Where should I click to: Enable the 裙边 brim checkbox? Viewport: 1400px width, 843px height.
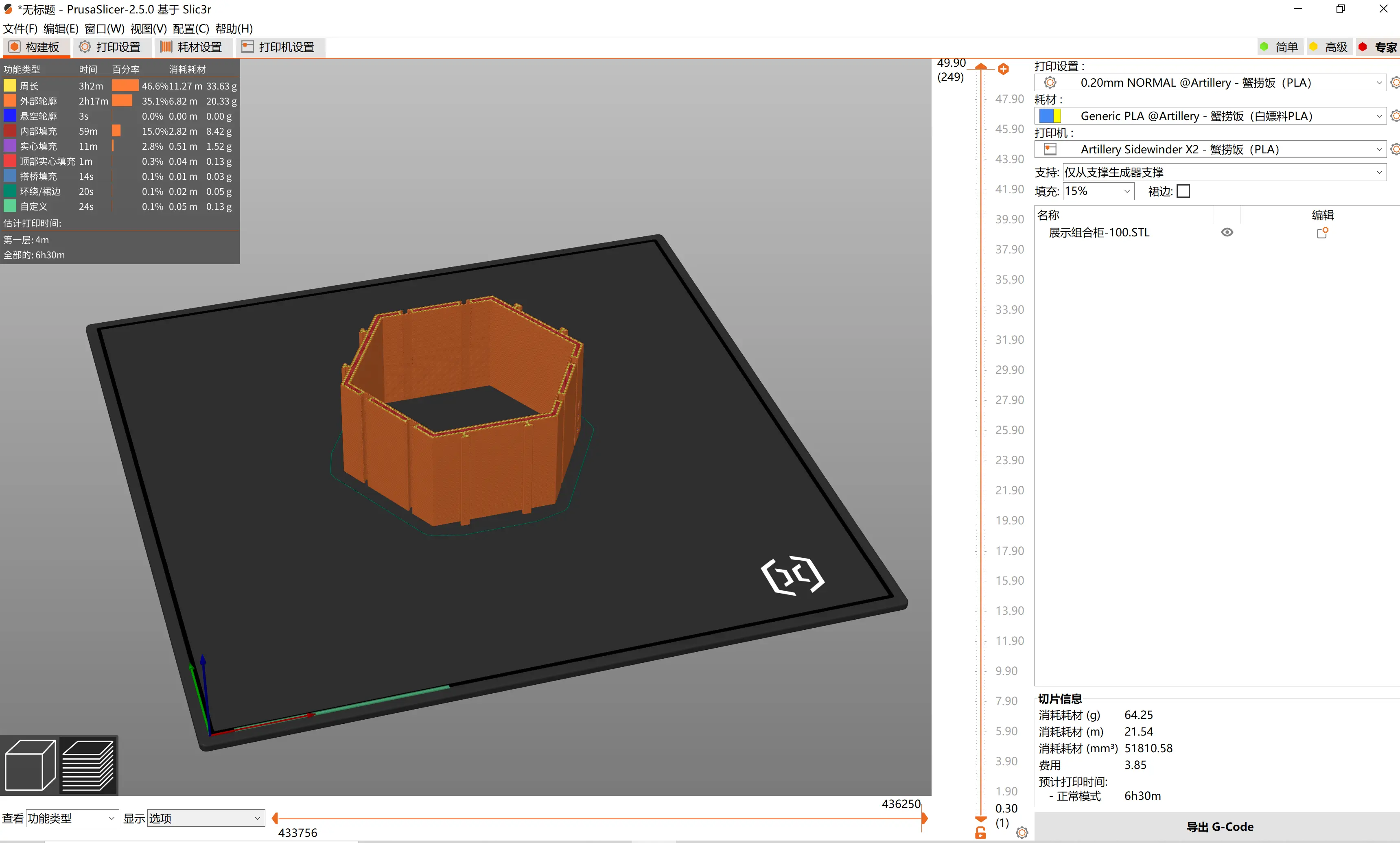click(x=1183, y=192)
